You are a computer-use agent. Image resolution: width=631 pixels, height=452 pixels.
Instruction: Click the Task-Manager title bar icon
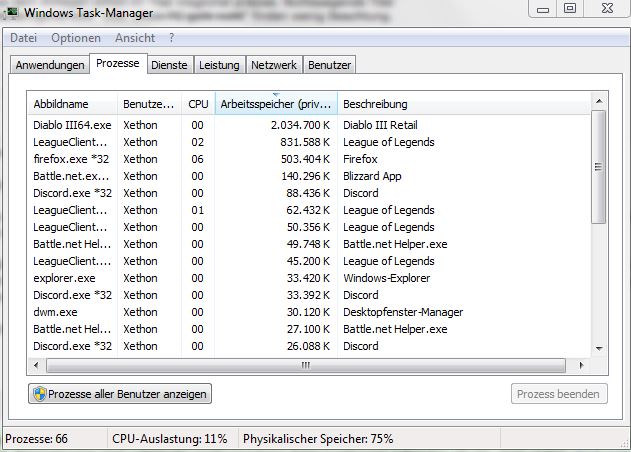(10, 13)
